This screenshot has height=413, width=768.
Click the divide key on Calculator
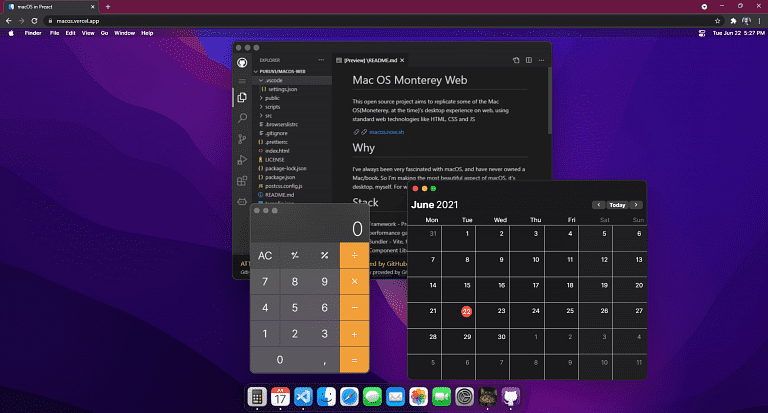(x=354, y=255)
